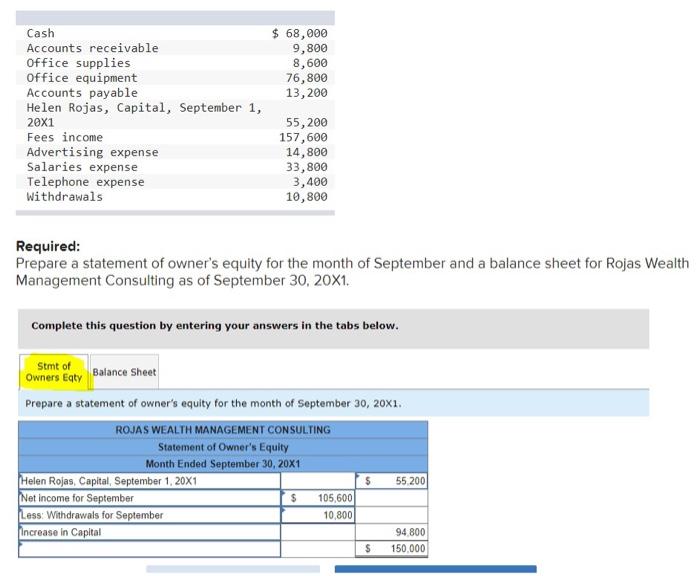
Task: Click the Salaries expense row
Action: (x=175, y=167)
